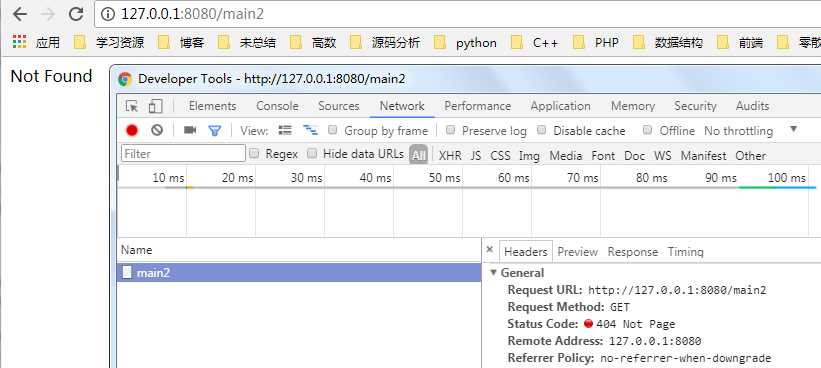Viewport: 821px width, 368px height.
Task: Click the browser address bar URL
Action: tap(192, 14)
